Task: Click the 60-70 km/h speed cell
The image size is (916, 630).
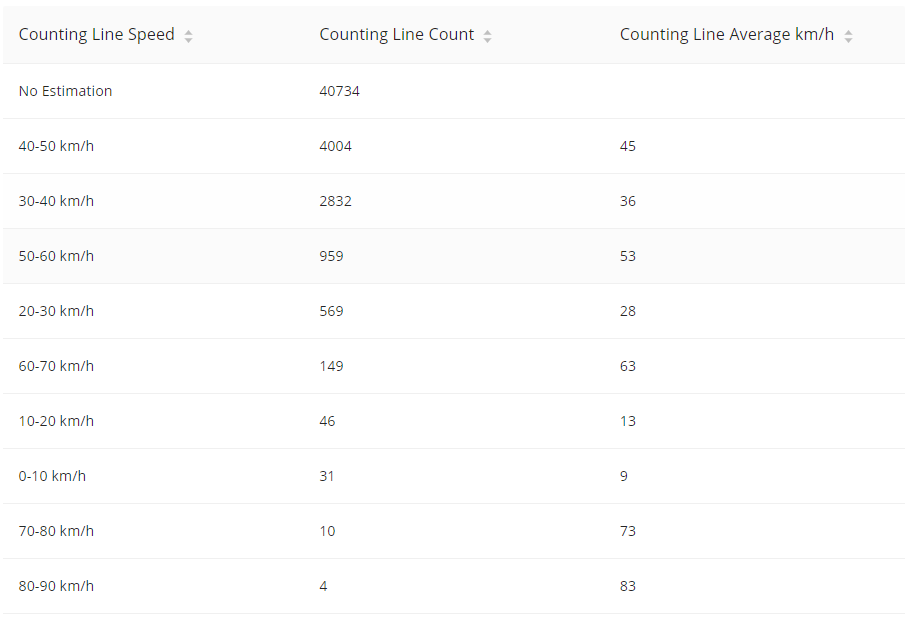Action: [x=56, y=366]
